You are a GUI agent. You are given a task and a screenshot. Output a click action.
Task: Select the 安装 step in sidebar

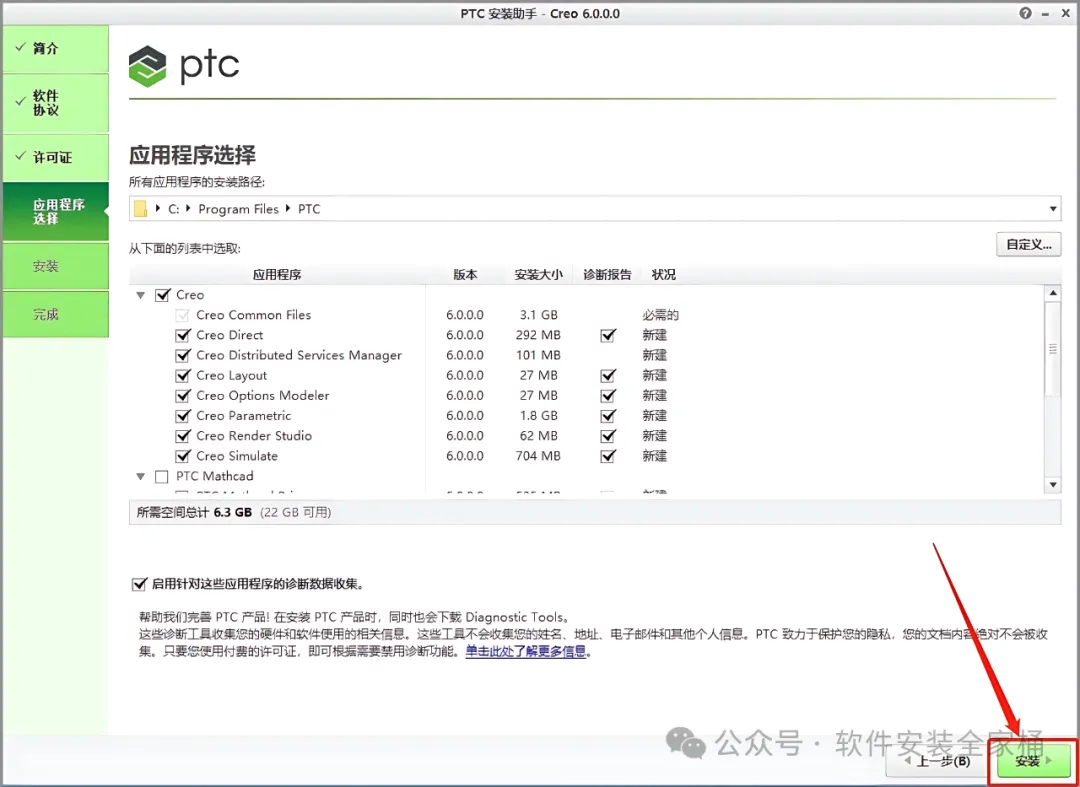click(x=55, y=266)
